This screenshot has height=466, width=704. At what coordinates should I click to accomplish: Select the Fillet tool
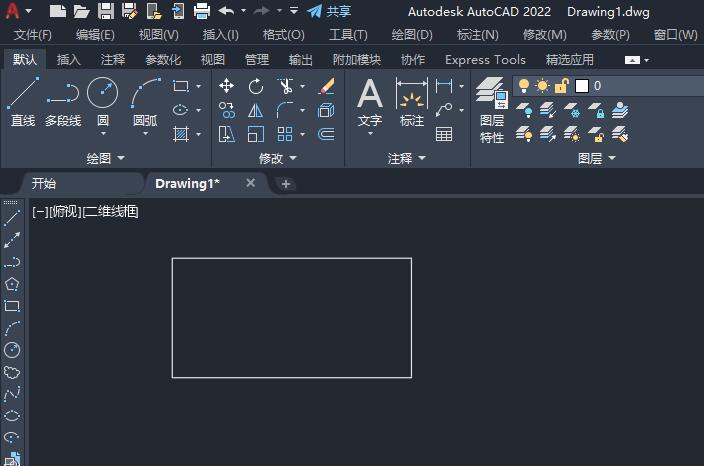coord(285,110)
